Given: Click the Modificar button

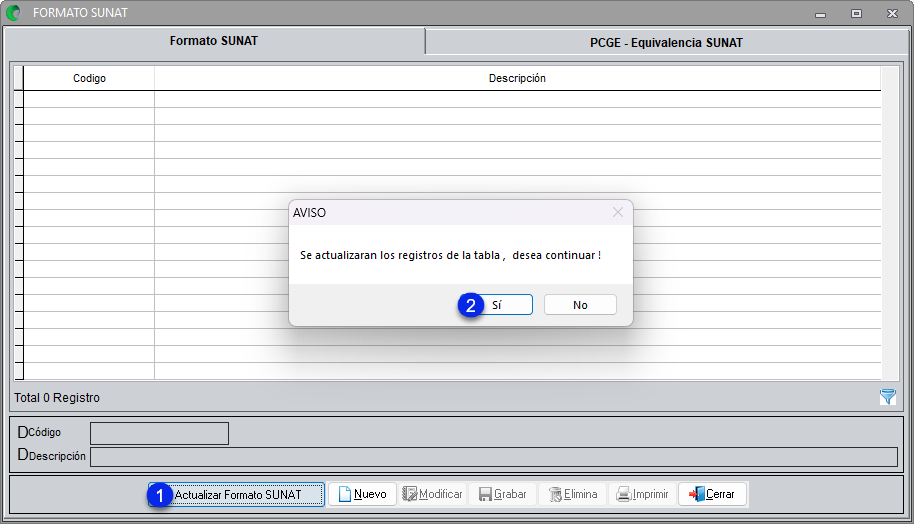Looking at the screenshot, I should (432, 494).
